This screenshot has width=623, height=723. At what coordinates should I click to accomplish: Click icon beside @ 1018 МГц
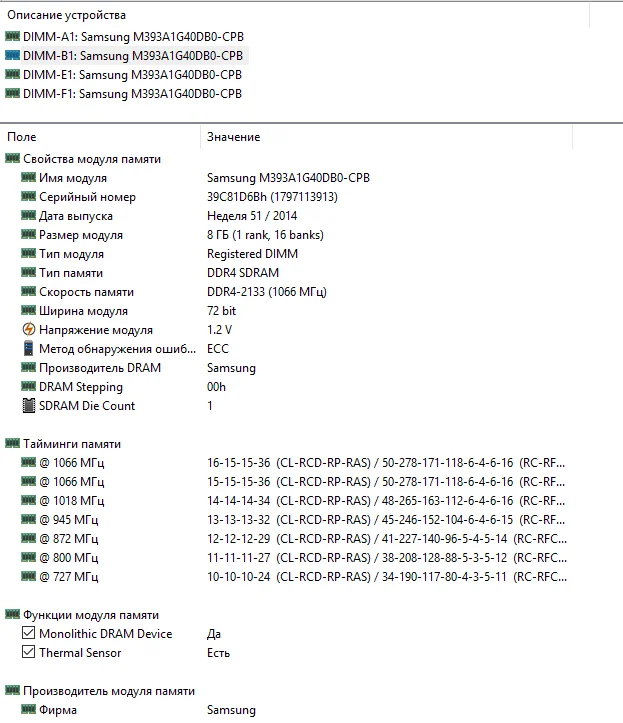(28, 500)
